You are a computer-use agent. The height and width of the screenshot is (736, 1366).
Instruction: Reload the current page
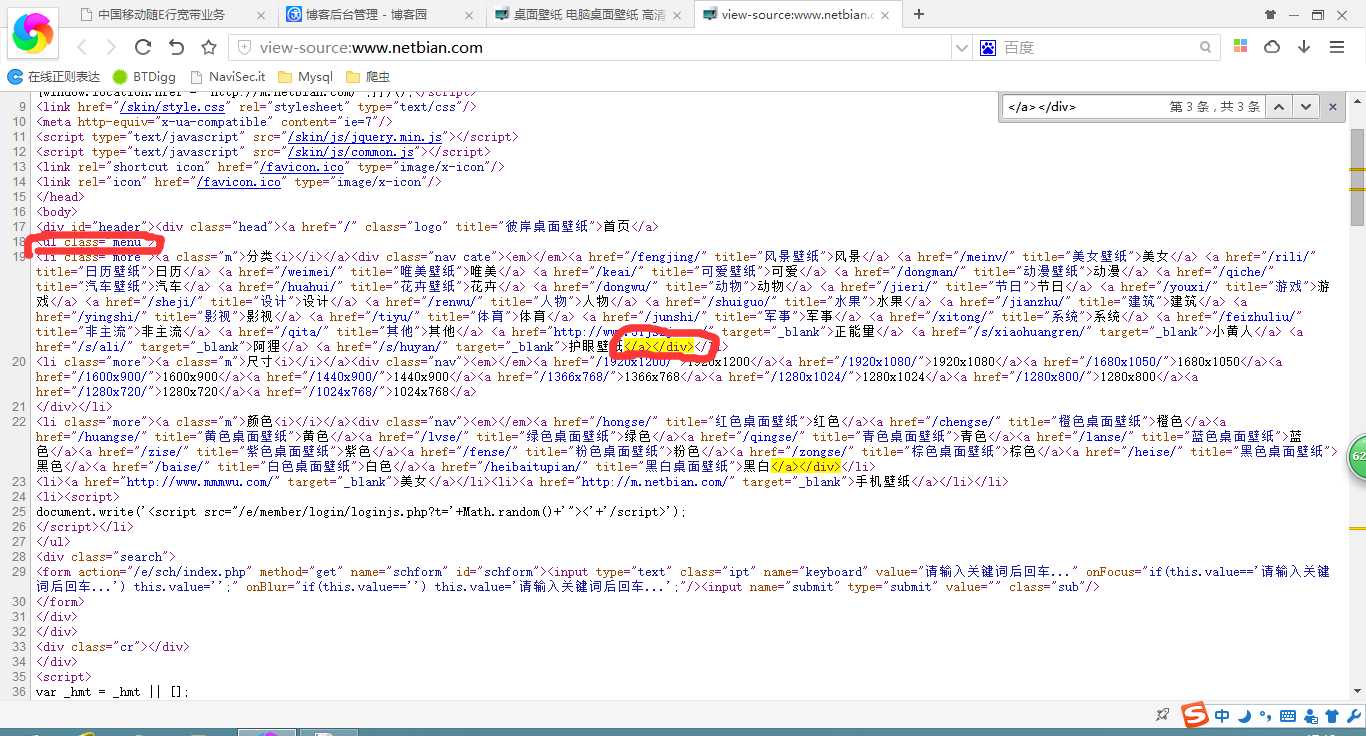tap(143, 47)
